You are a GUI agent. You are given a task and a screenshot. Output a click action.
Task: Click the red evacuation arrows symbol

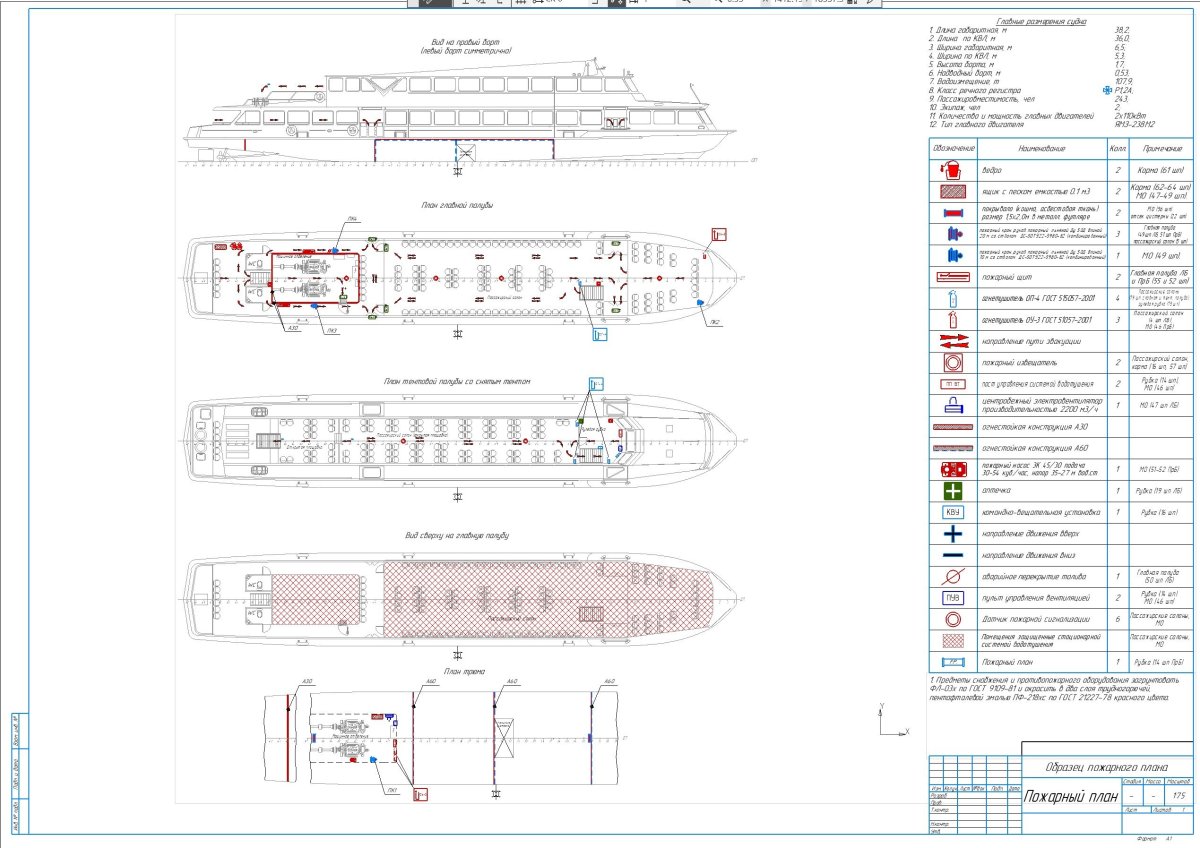tap(953, 340)
